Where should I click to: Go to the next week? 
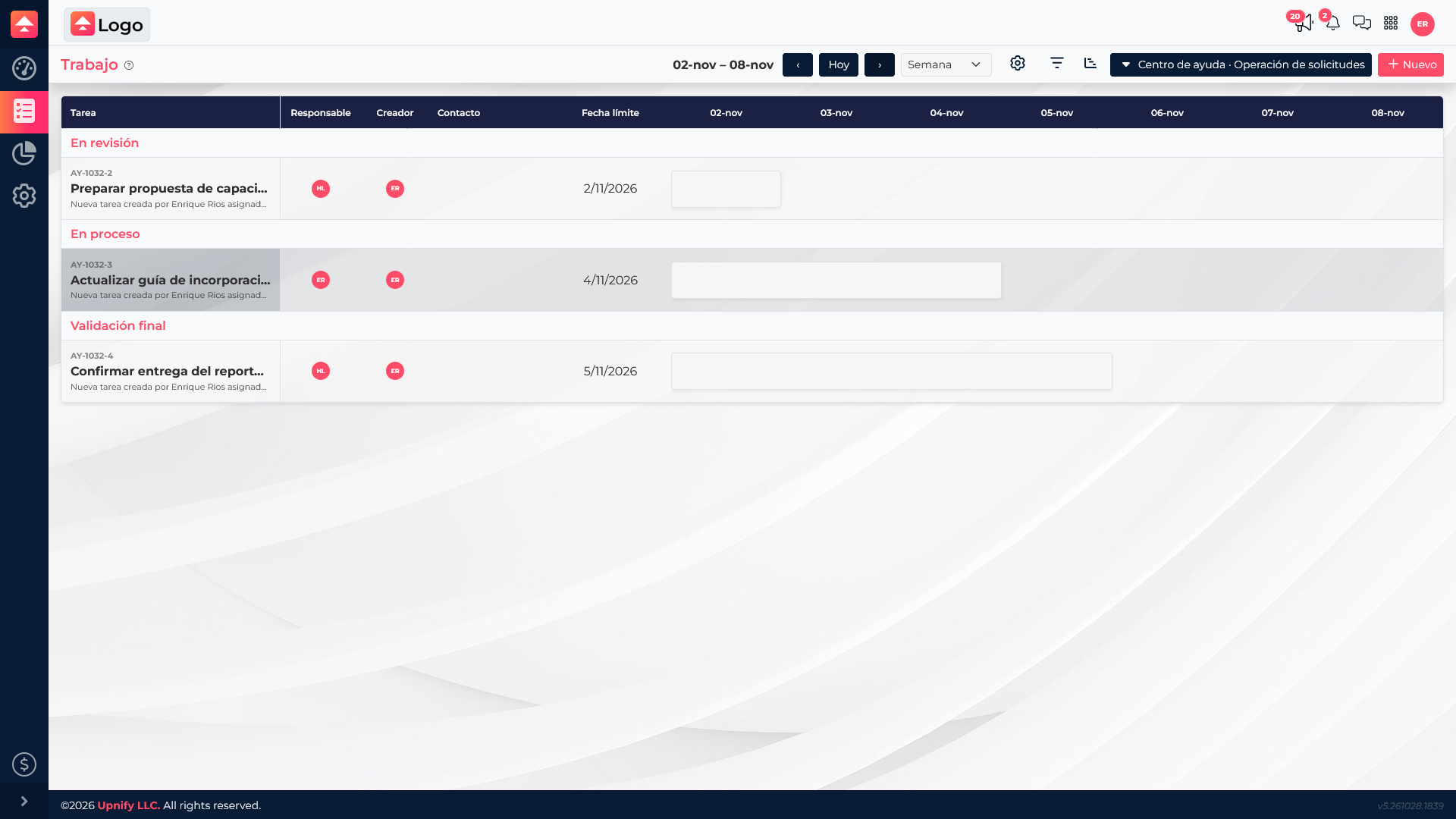tap(880, 65)
